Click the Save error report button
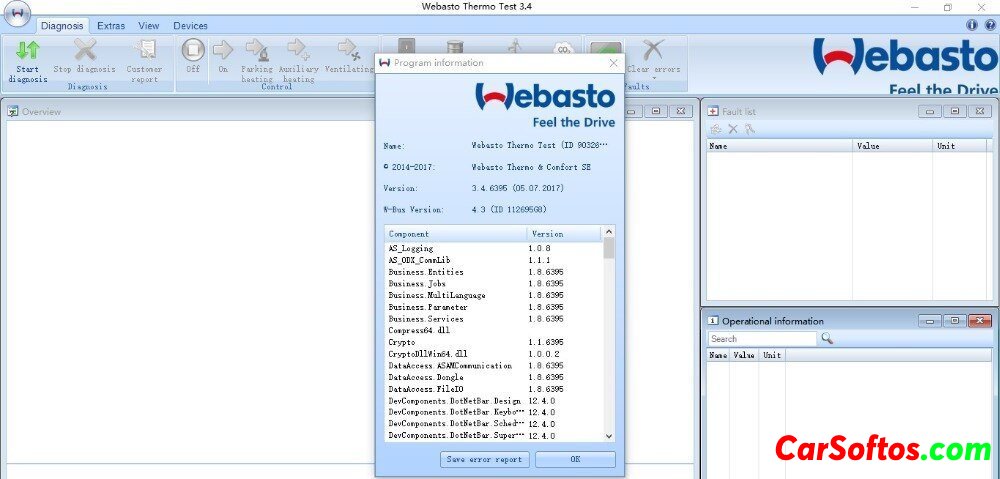This screenshot has width=1000, height=479. [485, 460]
